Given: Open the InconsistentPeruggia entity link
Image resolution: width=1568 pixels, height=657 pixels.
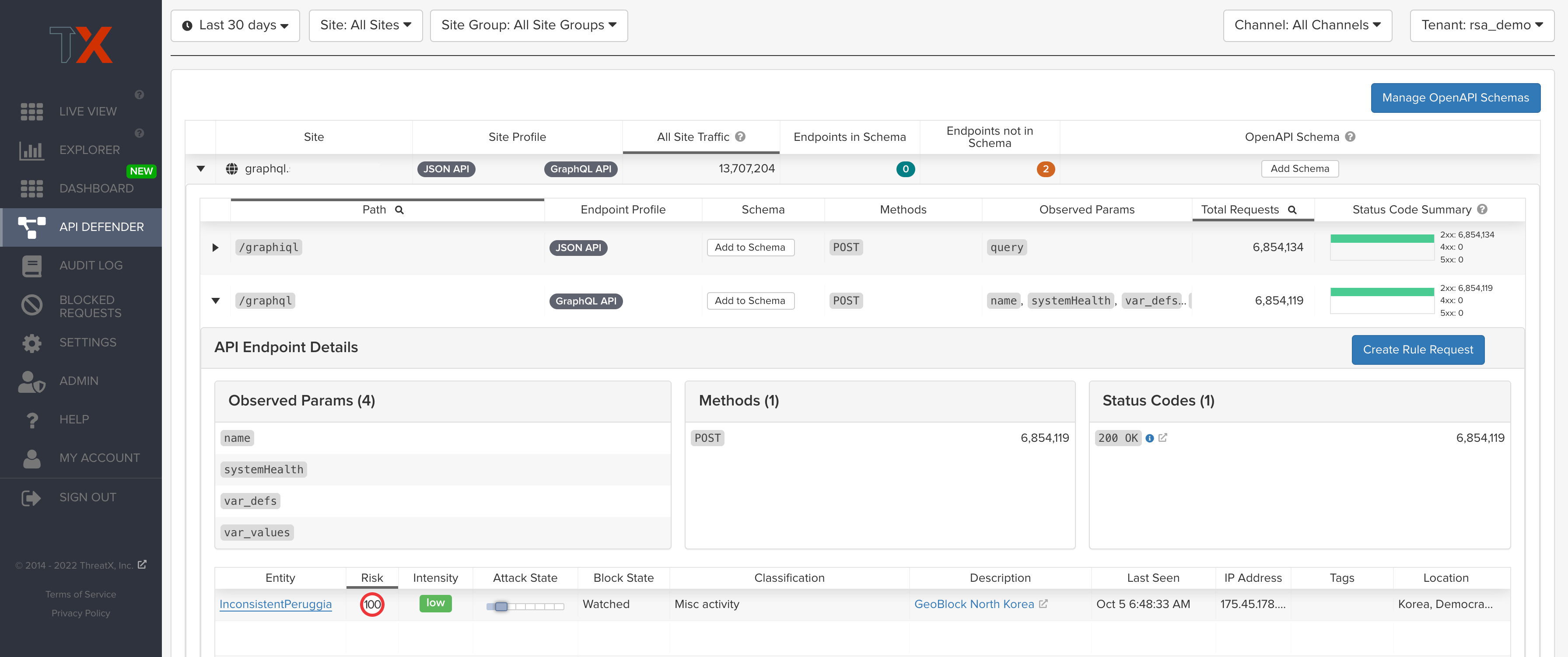Looking at the screenshot, I should 275,604.
